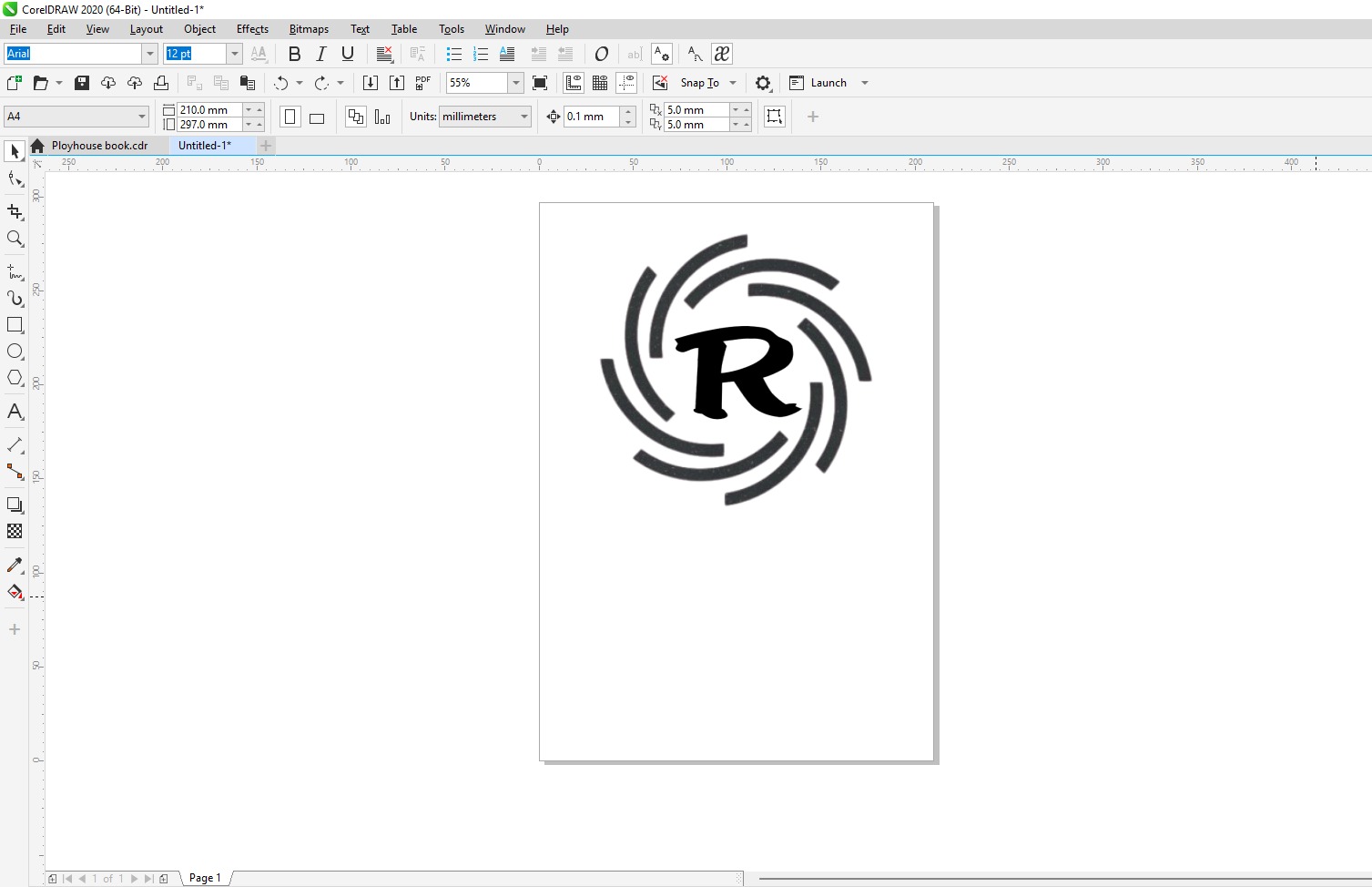The height and width of the screenshot is (887, 1372).
Task: Click the Launch button
Action: [818, 83]
